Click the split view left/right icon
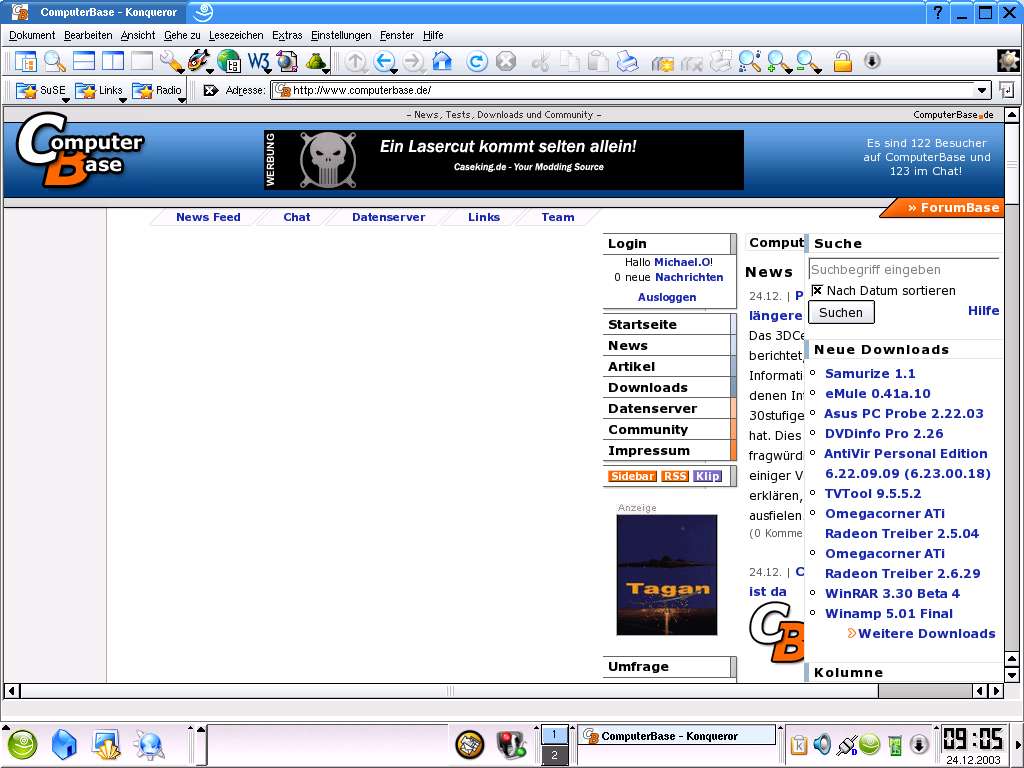Screen dimensions: 1024x768 113,61
